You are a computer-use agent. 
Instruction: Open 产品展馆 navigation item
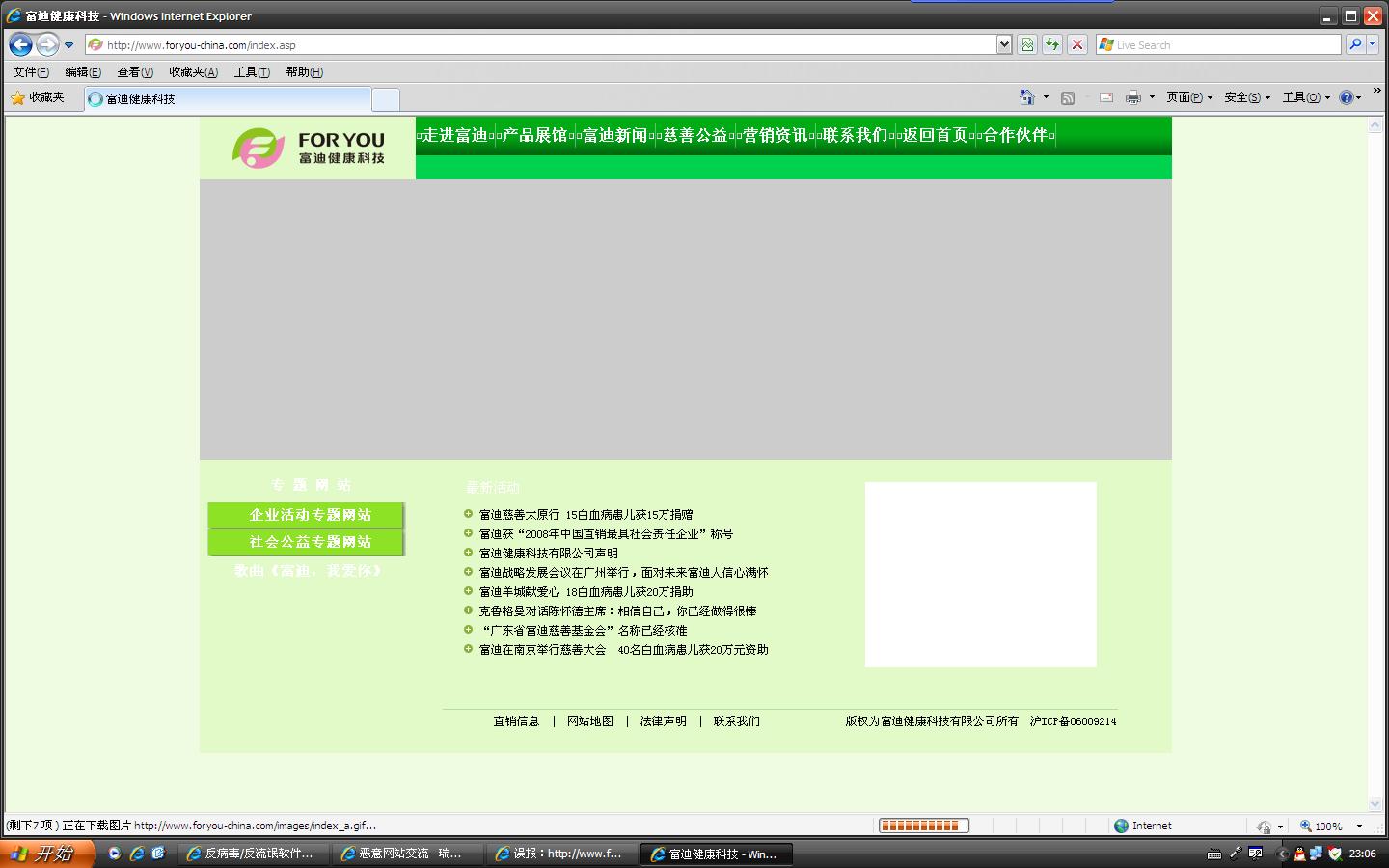535,135
